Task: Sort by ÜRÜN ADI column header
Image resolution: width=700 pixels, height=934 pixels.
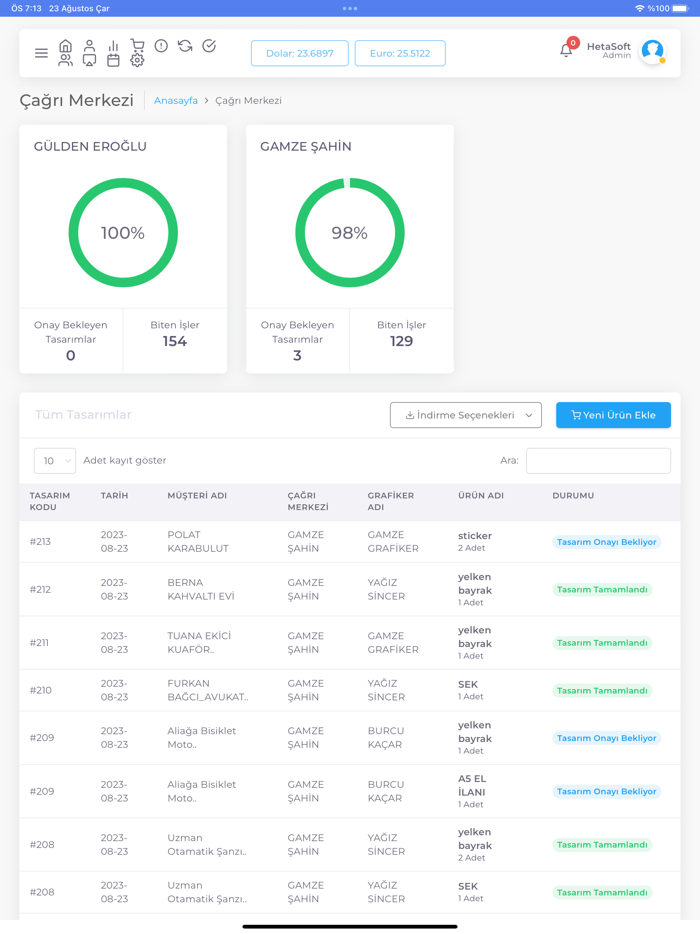Action: (481, 495)
